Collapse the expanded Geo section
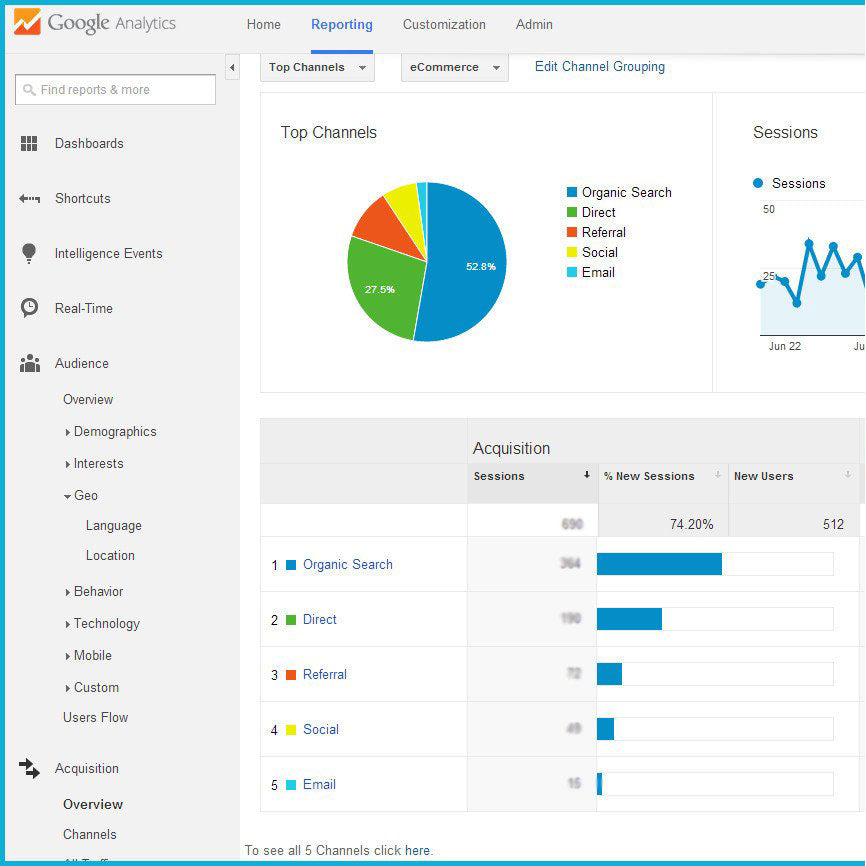866x866 pixels. 67,495
